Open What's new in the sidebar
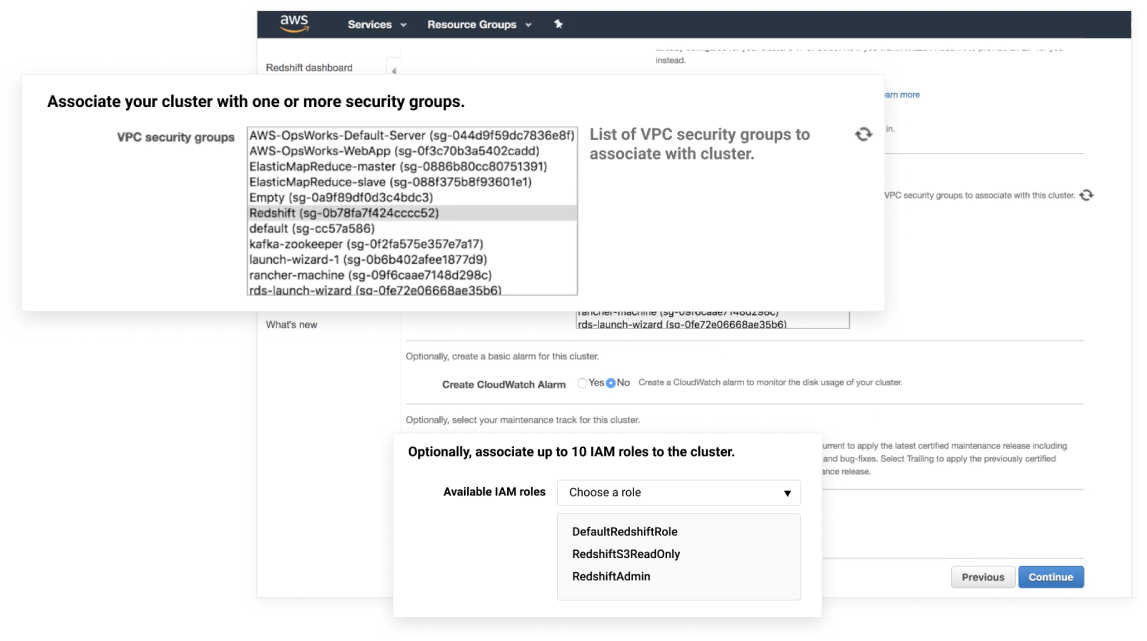This screenshot has height=641, width=1147. [291, 325]
